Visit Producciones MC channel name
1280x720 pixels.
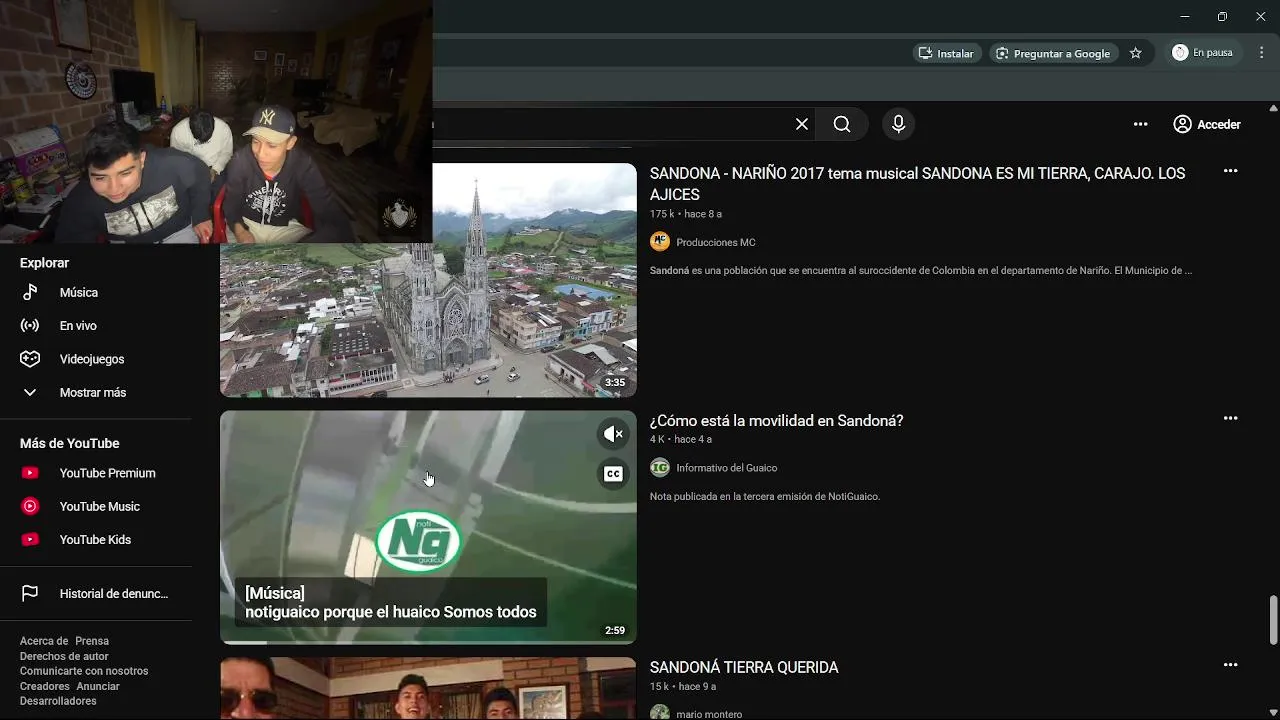[x=716, y=242]
